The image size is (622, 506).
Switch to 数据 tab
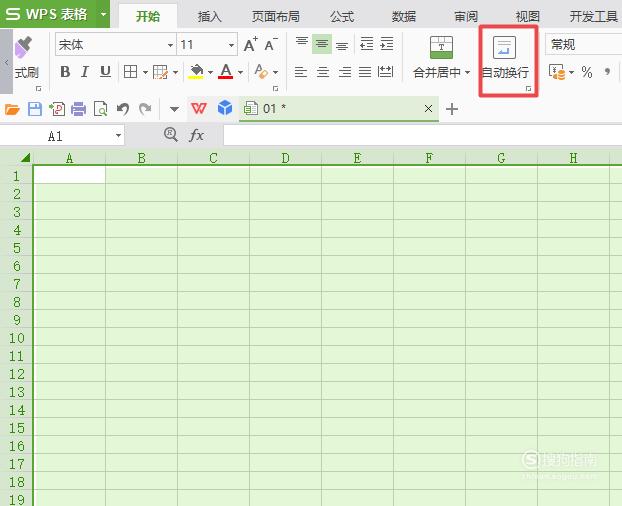[x=404, y=17]
